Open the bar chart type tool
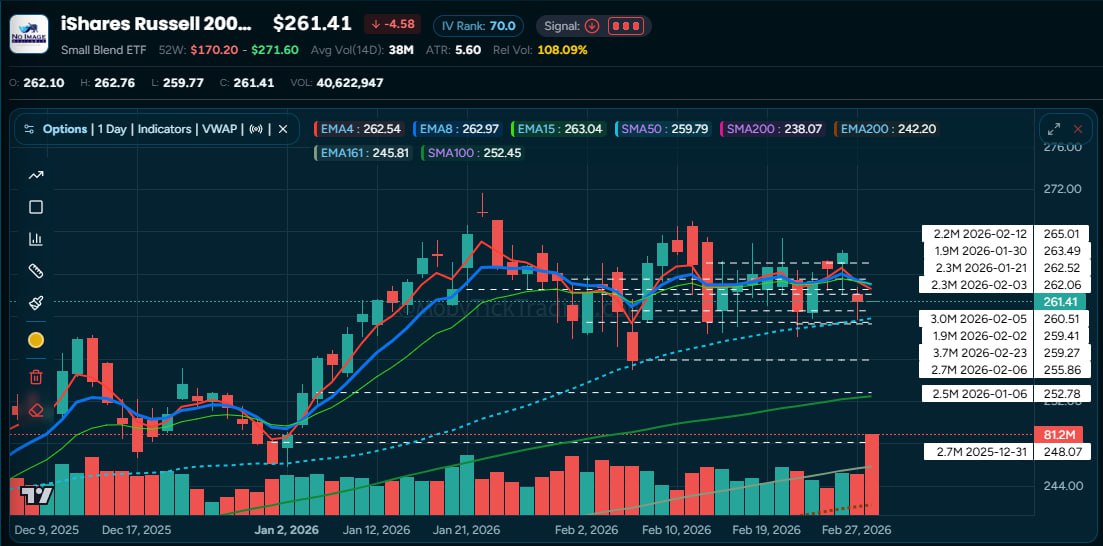Viewport: 1103px width, 546px height. click(36, 239)
